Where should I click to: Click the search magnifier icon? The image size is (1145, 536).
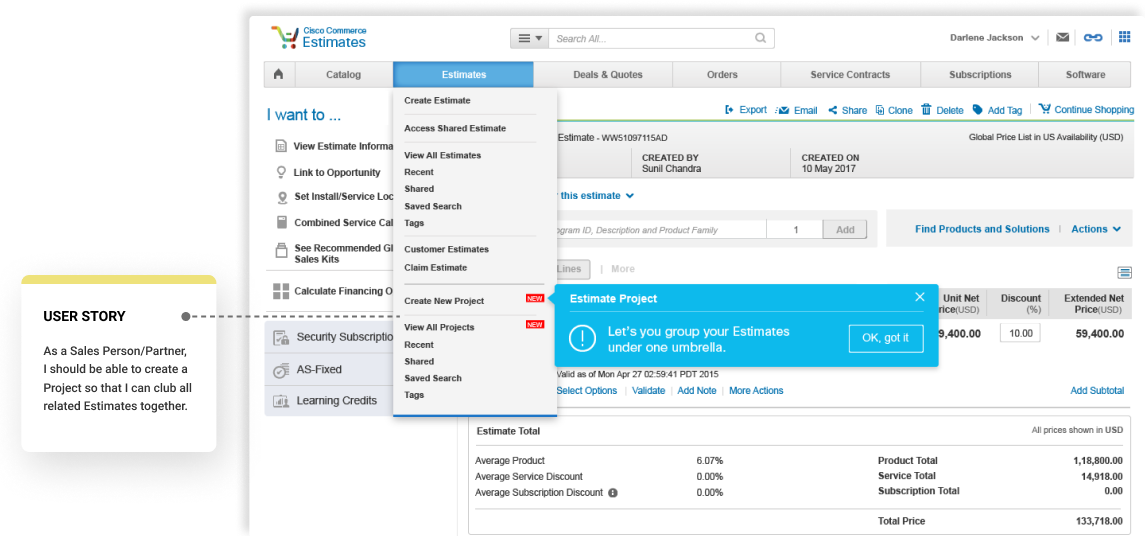tap(760, 39)
